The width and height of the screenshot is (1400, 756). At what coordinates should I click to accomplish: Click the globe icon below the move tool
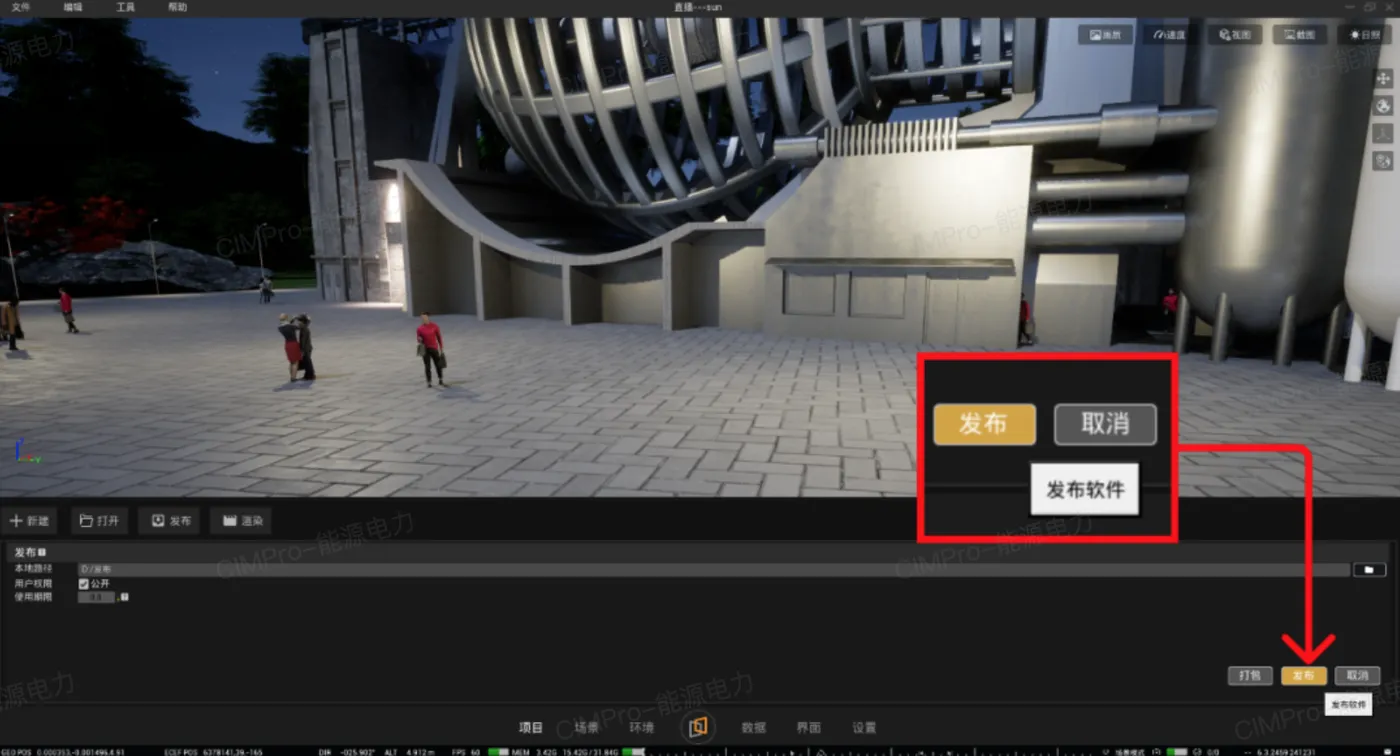pyautogui.click(x=1384, y=105)
